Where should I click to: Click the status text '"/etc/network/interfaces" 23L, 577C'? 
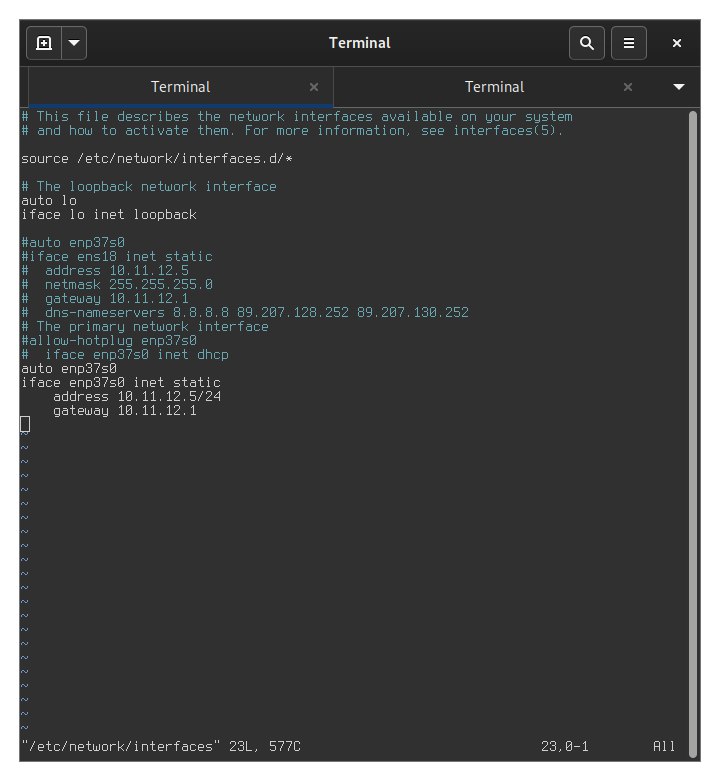point(161,746)
